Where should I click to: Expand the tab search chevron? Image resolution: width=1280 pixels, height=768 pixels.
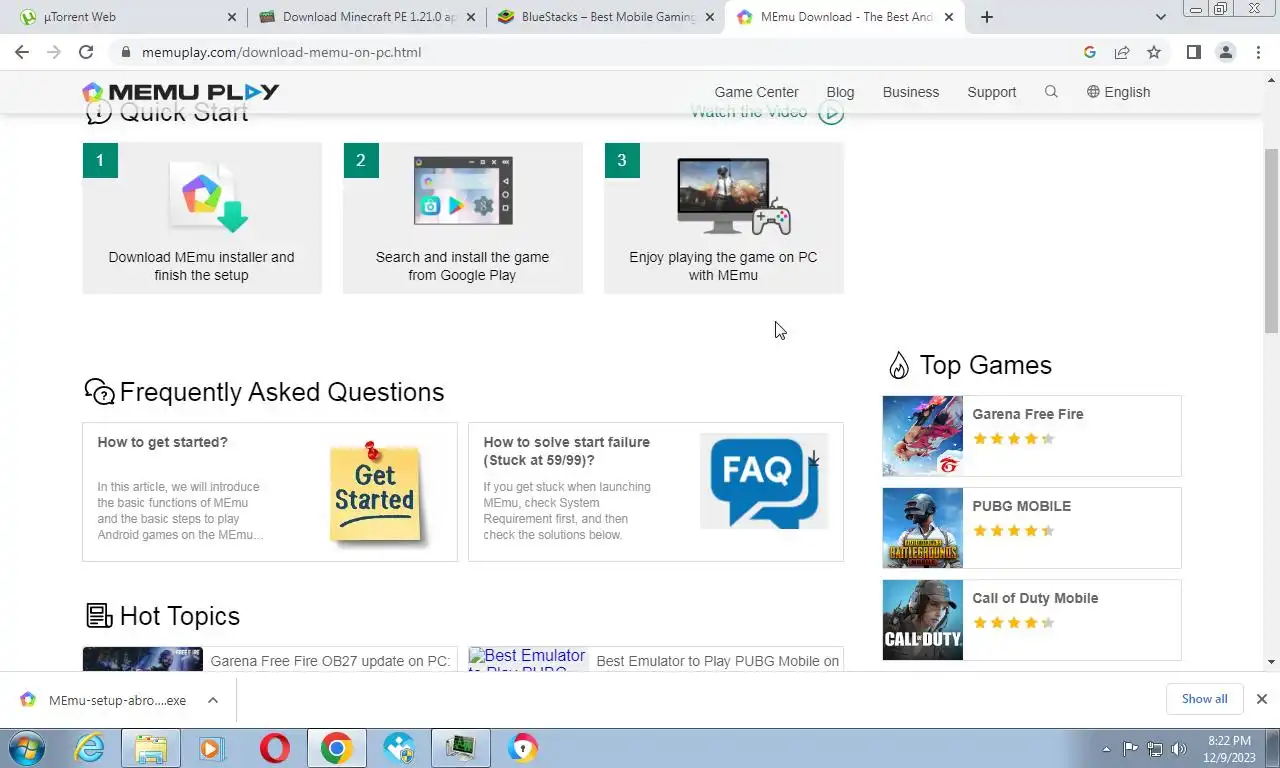[1160, 17]
